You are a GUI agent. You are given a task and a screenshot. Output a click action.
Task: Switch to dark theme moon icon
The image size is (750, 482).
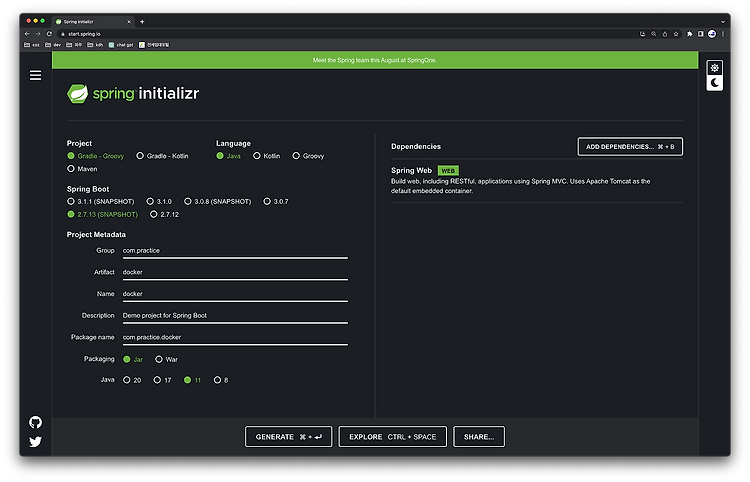pyautogui.click(x=715, y=83)
